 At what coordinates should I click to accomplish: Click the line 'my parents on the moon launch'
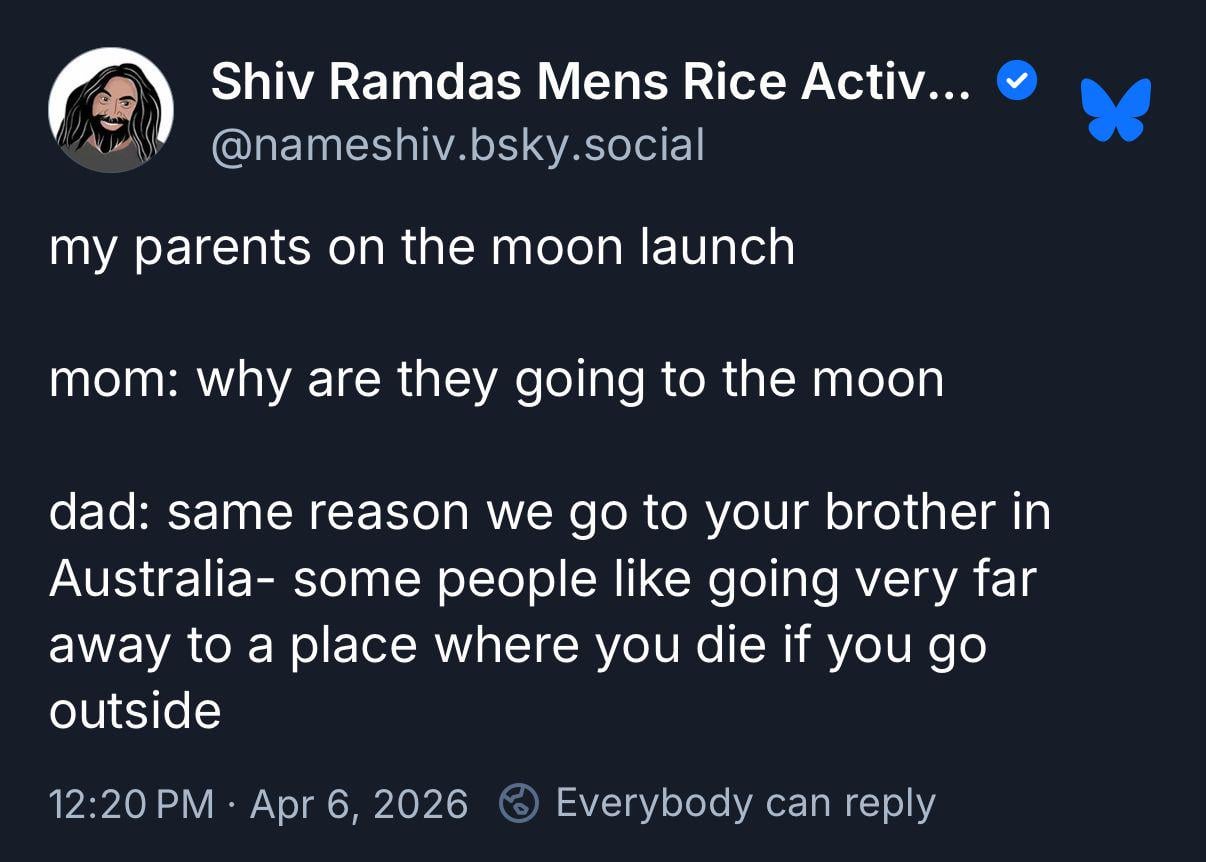(x=421, y=246)
